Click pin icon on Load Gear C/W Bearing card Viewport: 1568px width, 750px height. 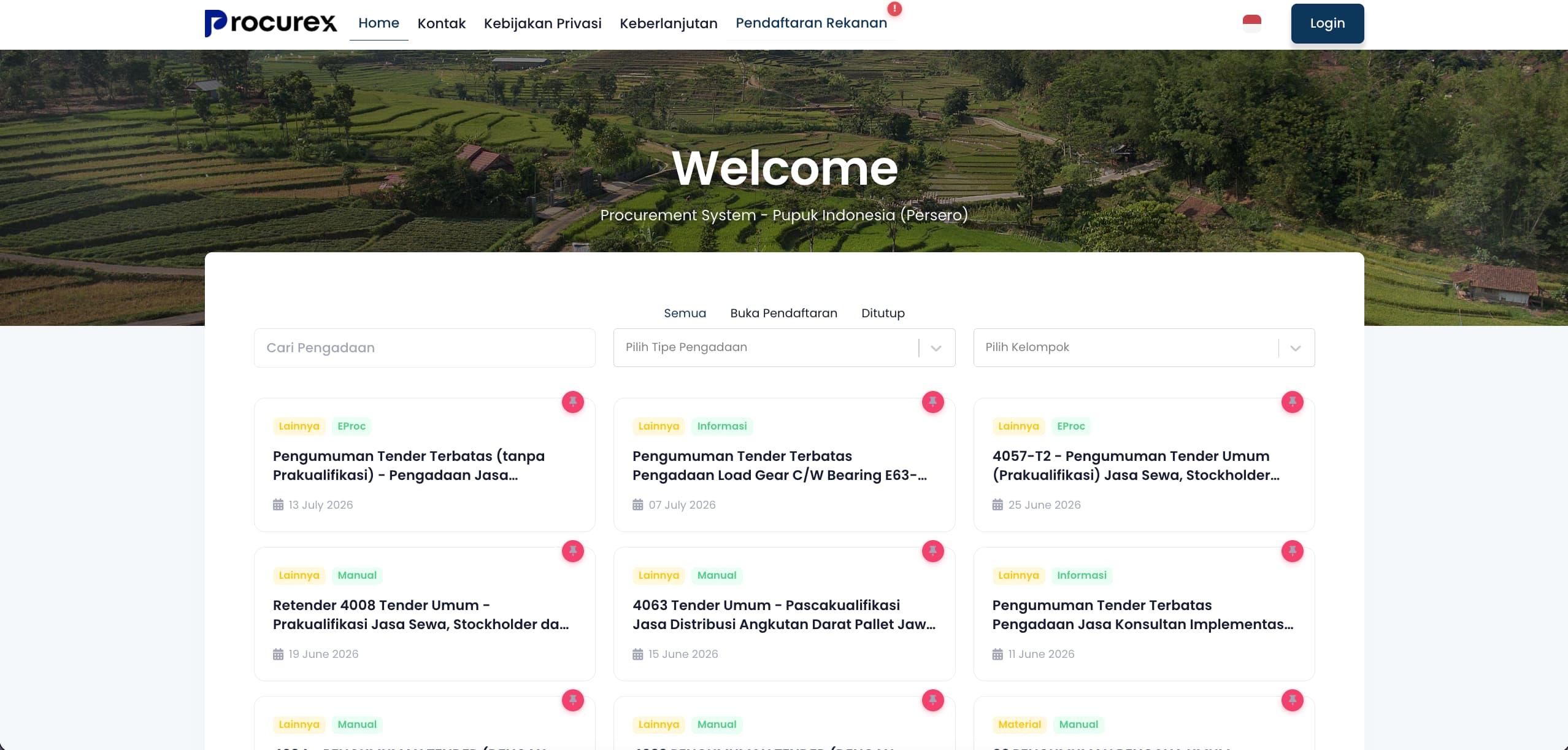932,402
